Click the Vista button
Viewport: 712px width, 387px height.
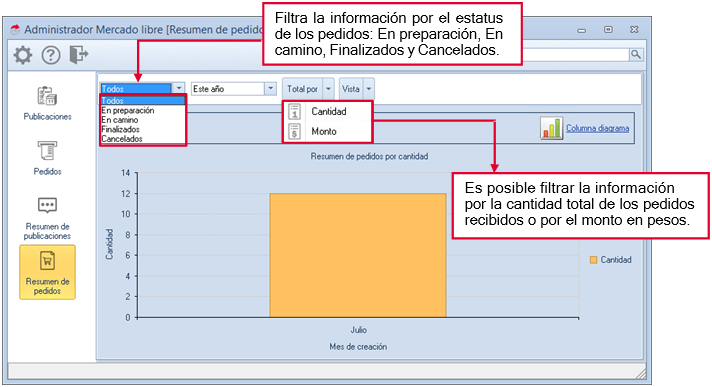coord(351,89)
